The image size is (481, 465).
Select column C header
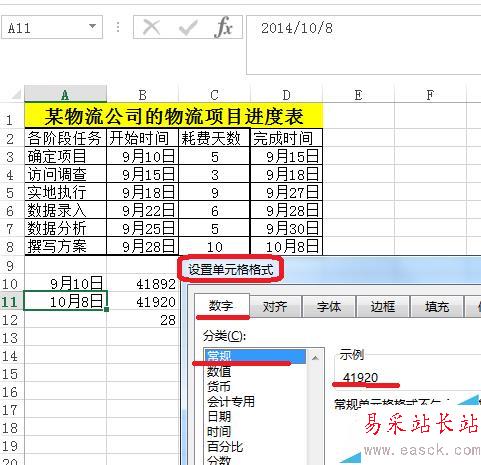coord(214,95)
